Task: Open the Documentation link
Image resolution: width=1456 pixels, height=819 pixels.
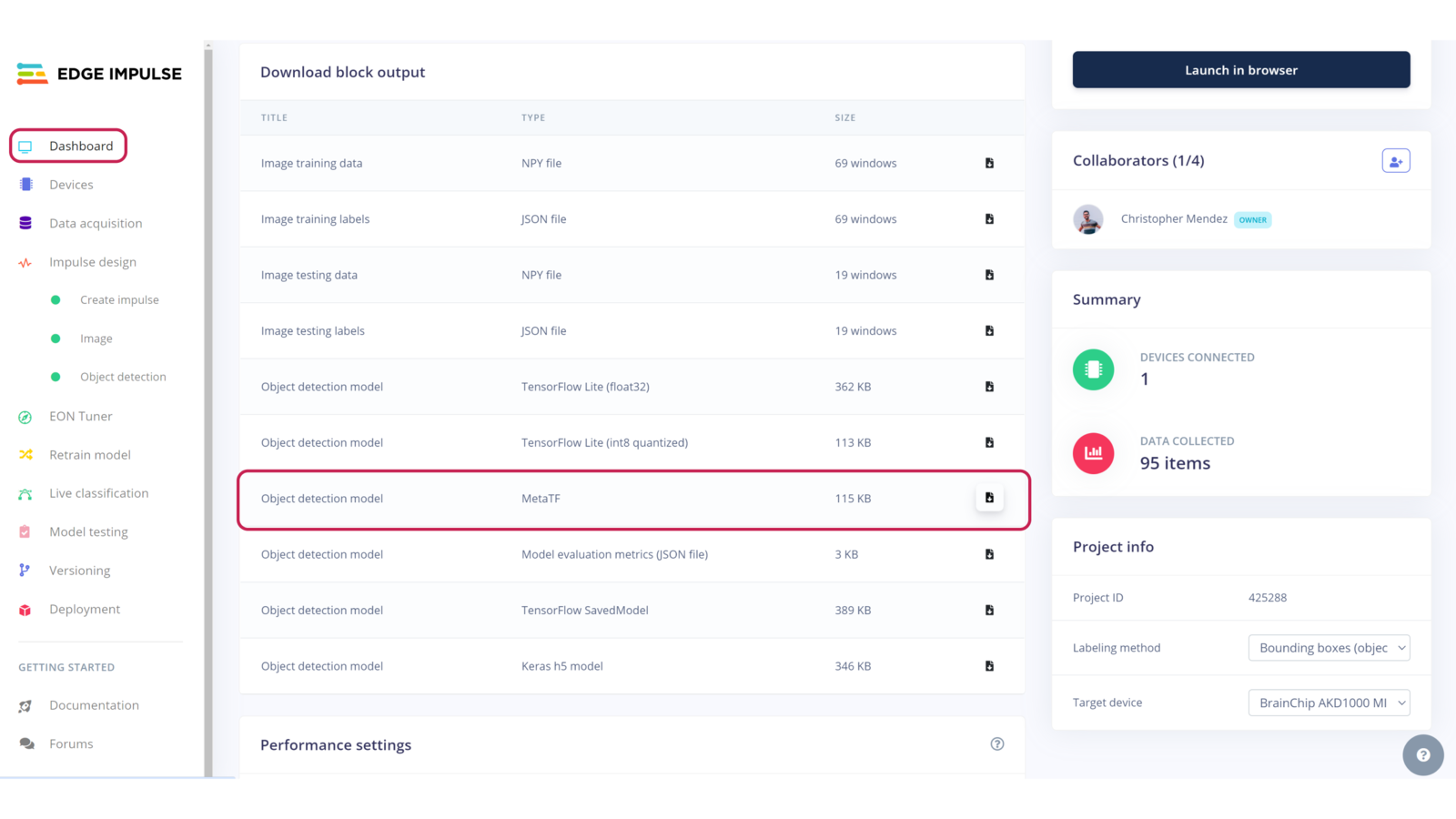Action: click(x=95, y=705)
